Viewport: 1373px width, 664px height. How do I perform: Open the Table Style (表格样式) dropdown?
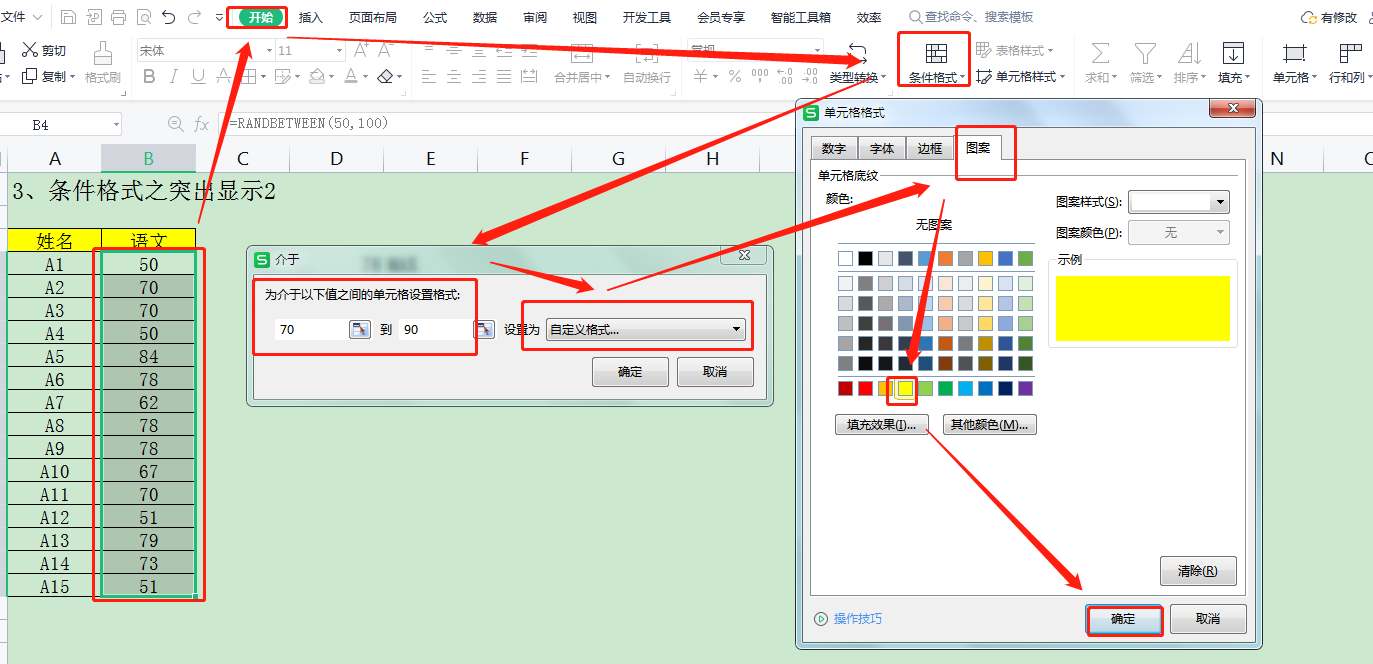click(1015, 50)
